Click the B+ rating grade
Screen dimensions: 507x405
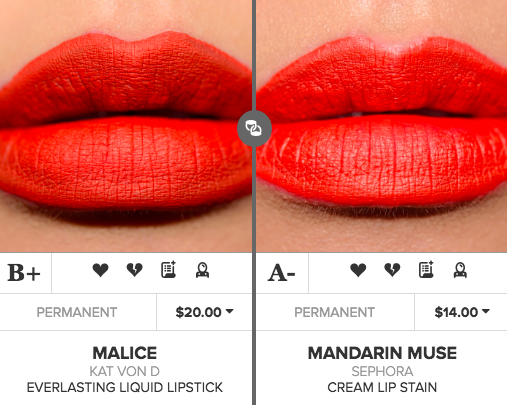[x=24, y=273]
